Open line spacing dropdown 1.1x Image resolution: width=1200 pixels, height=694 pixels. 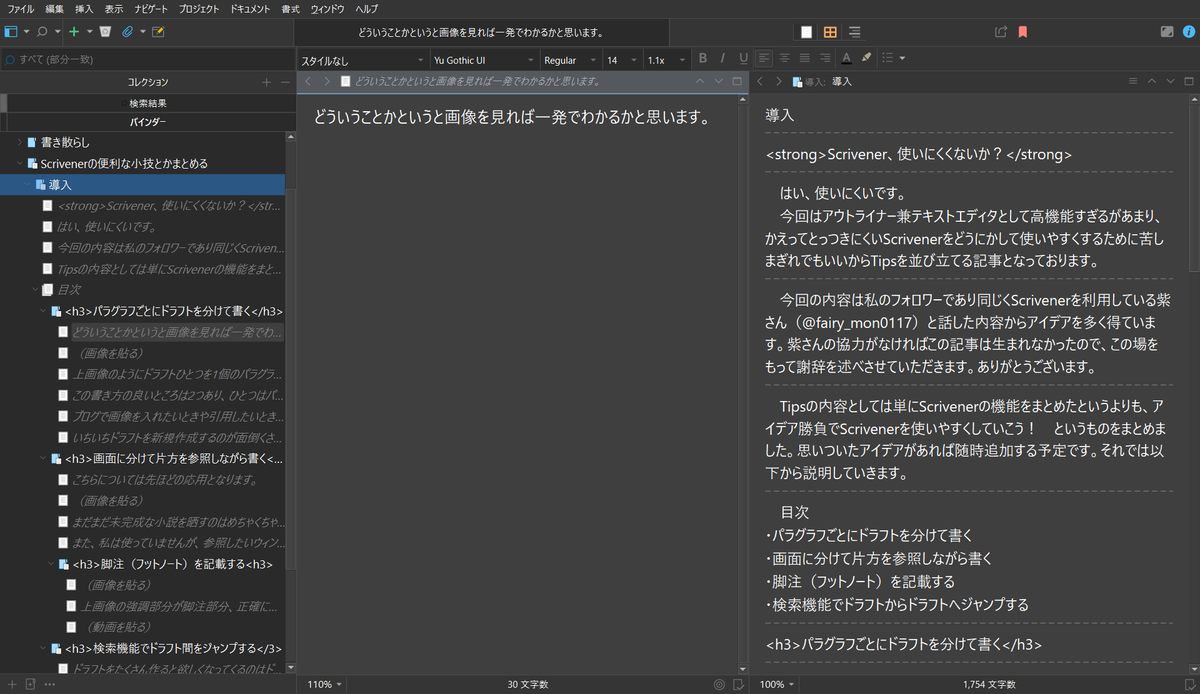[666, 60]
